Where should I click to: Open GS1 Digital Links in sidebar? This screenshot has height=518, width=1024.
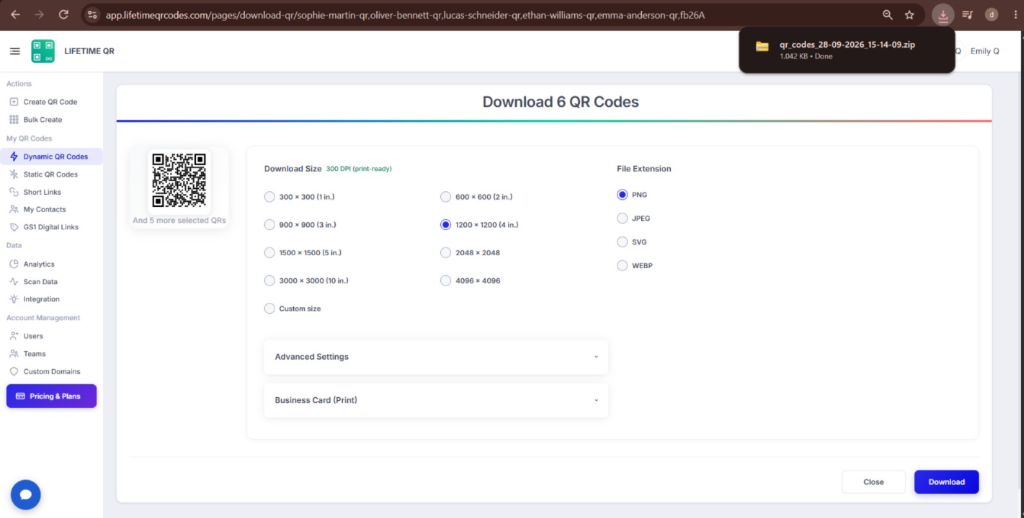point(51,227)
